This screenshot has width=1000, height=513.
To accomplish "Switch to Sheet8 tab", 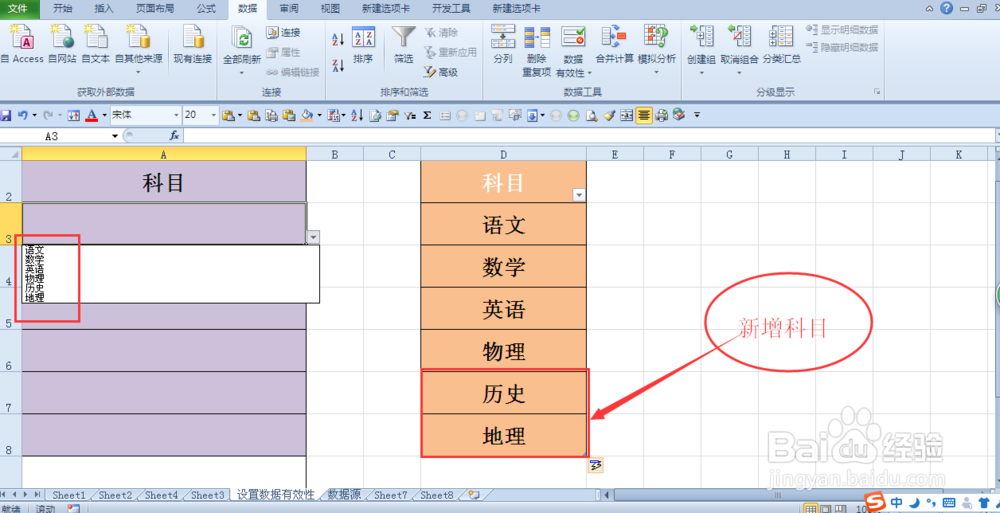I will tap(437, 494).
